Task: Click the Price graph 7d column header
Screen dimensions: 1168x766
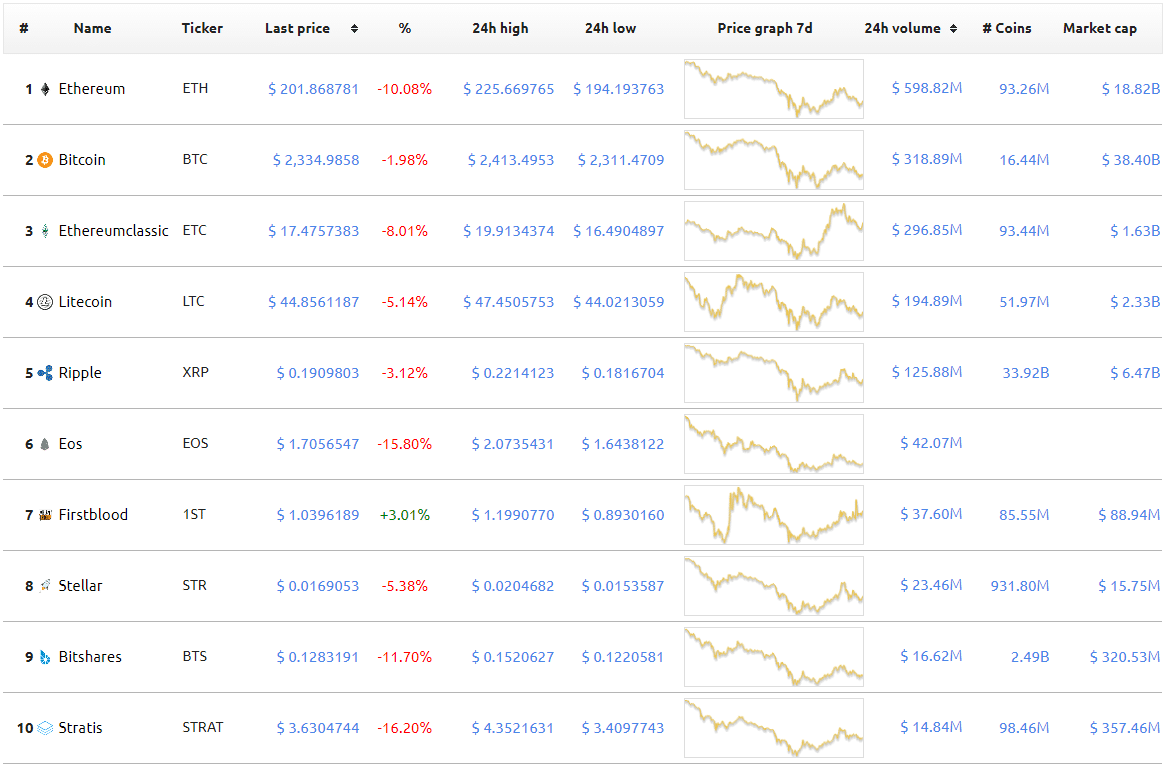Action: pyautogui.click(x=764, y=28)
